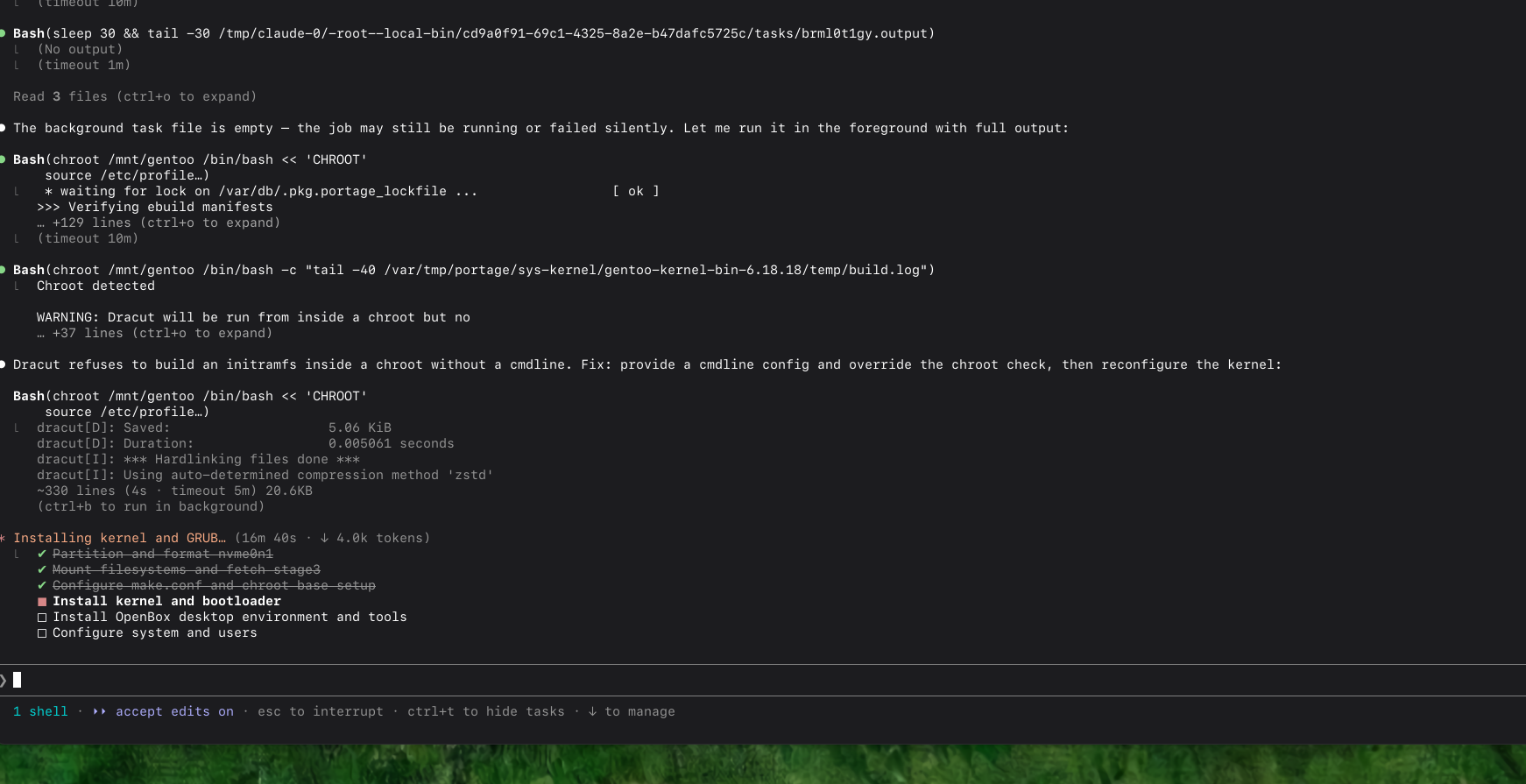1526x784 pixels.
Task: Click the checkmark for "Mount filesystems and fetch stage3"
Action: [x=42, y=569]
